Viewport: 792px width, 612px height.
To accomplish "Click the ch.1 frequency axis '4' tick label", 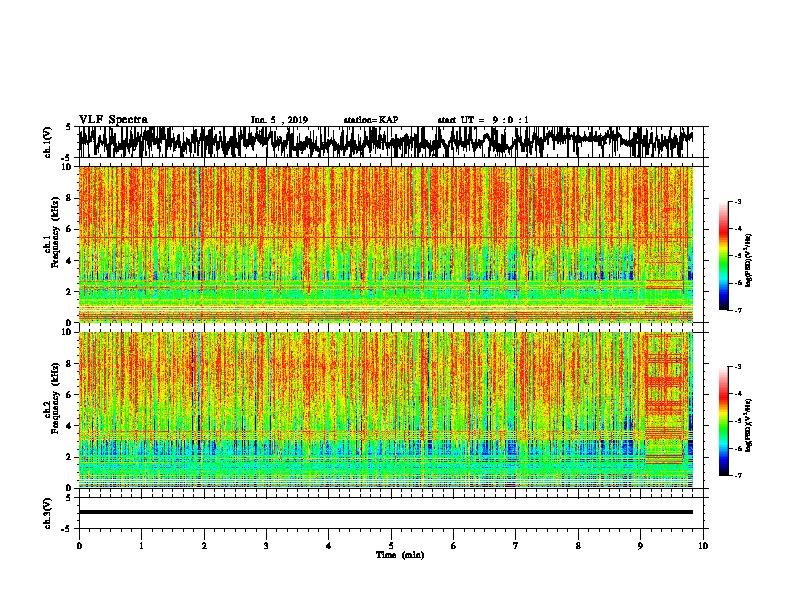I will click(69, 261).
